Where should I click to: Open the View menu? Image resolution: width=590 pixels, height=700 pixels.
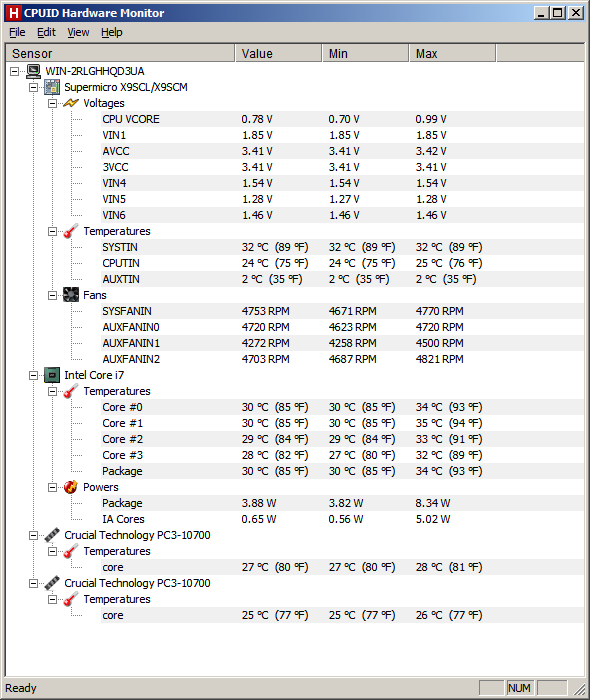tap(78, 32)
